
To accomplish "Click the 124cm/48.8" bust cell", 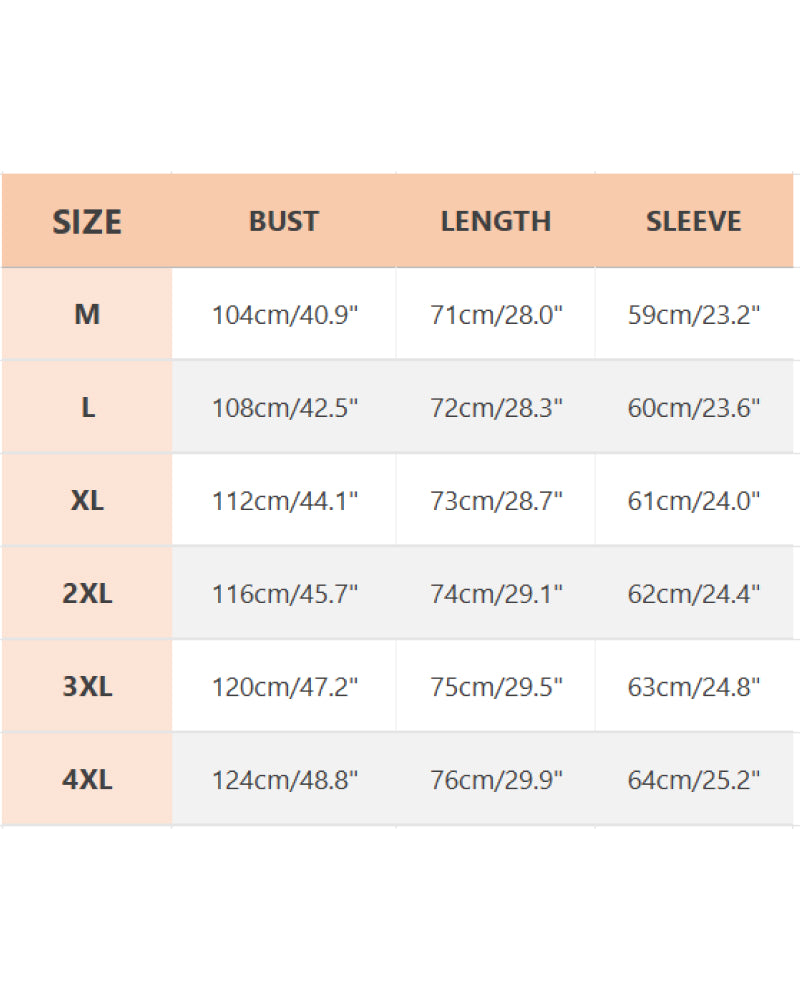I will (x=285, y=780).
